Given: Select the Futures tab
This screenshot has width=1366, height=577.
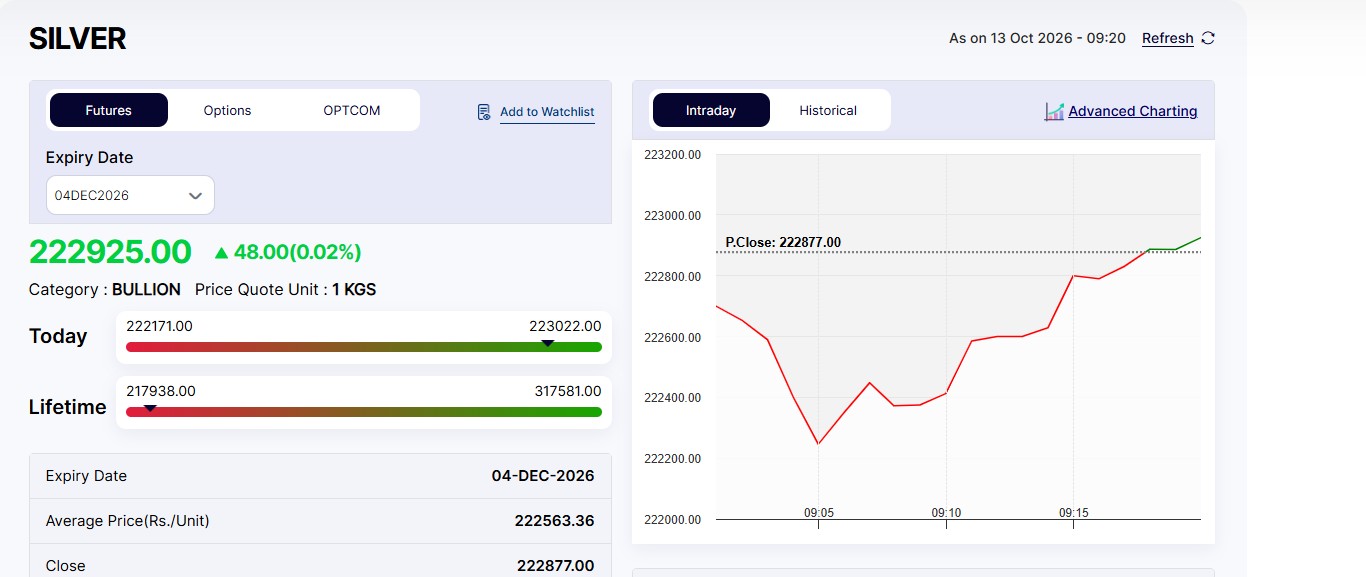Looking at the screenshot, I should pyautogui.click(x=109, y=110).
